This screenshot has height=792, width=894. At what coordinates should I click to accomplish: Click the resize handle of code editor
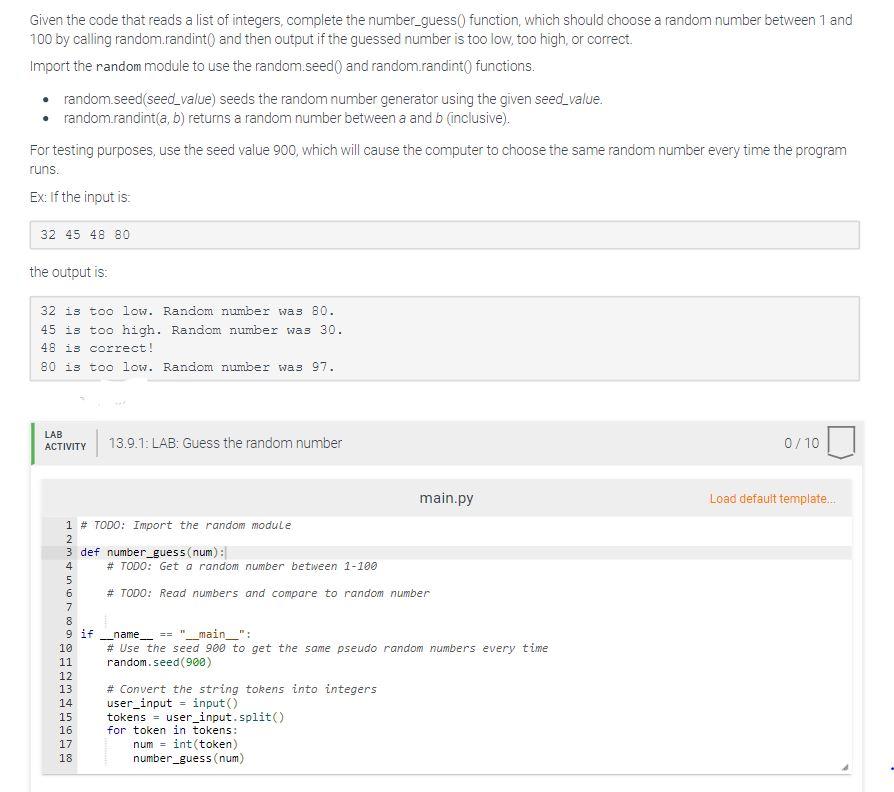[x=845, y=767]
